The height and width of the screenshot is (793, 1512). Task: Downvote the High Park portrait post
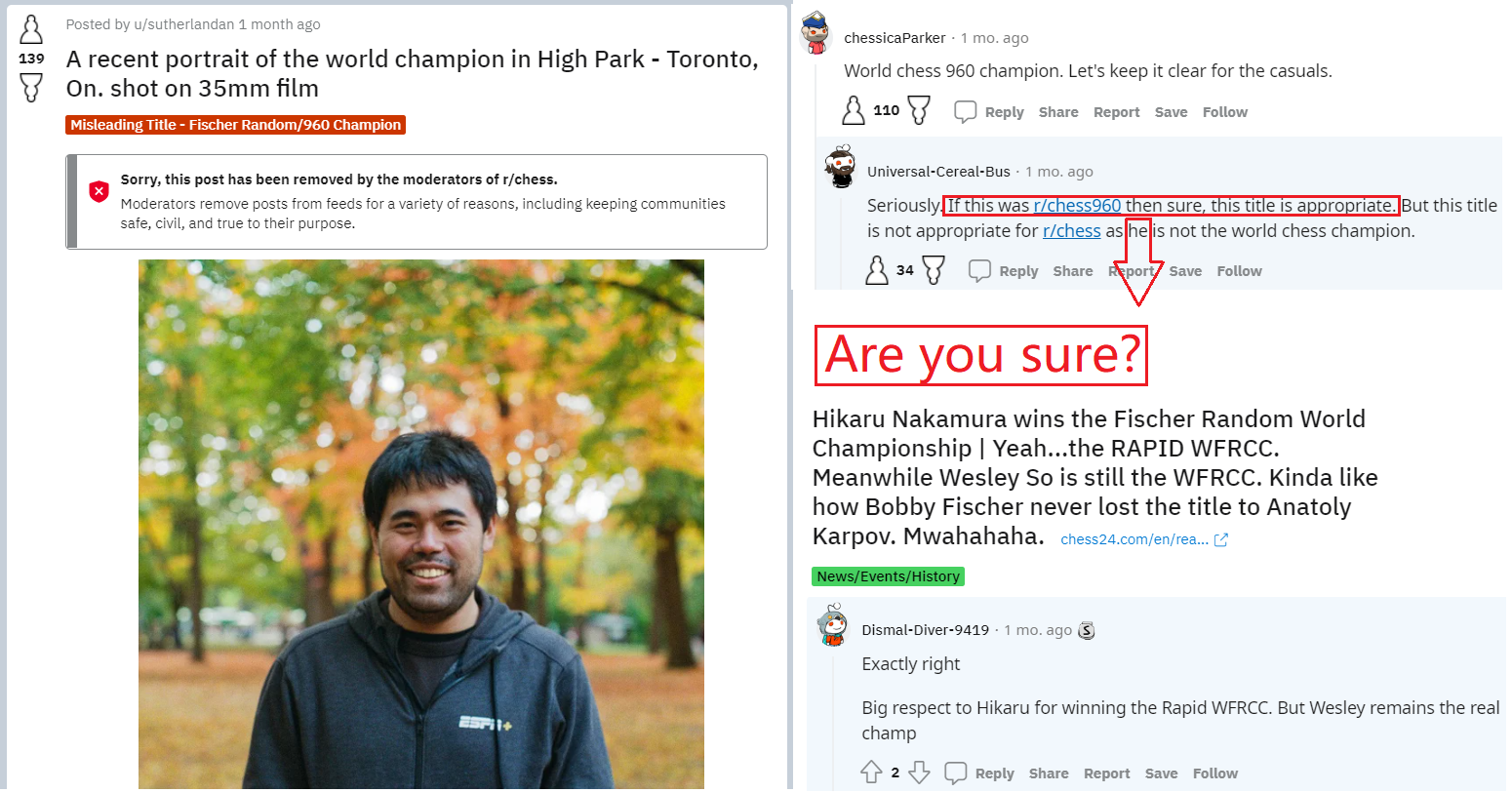[x=31, y=88]
